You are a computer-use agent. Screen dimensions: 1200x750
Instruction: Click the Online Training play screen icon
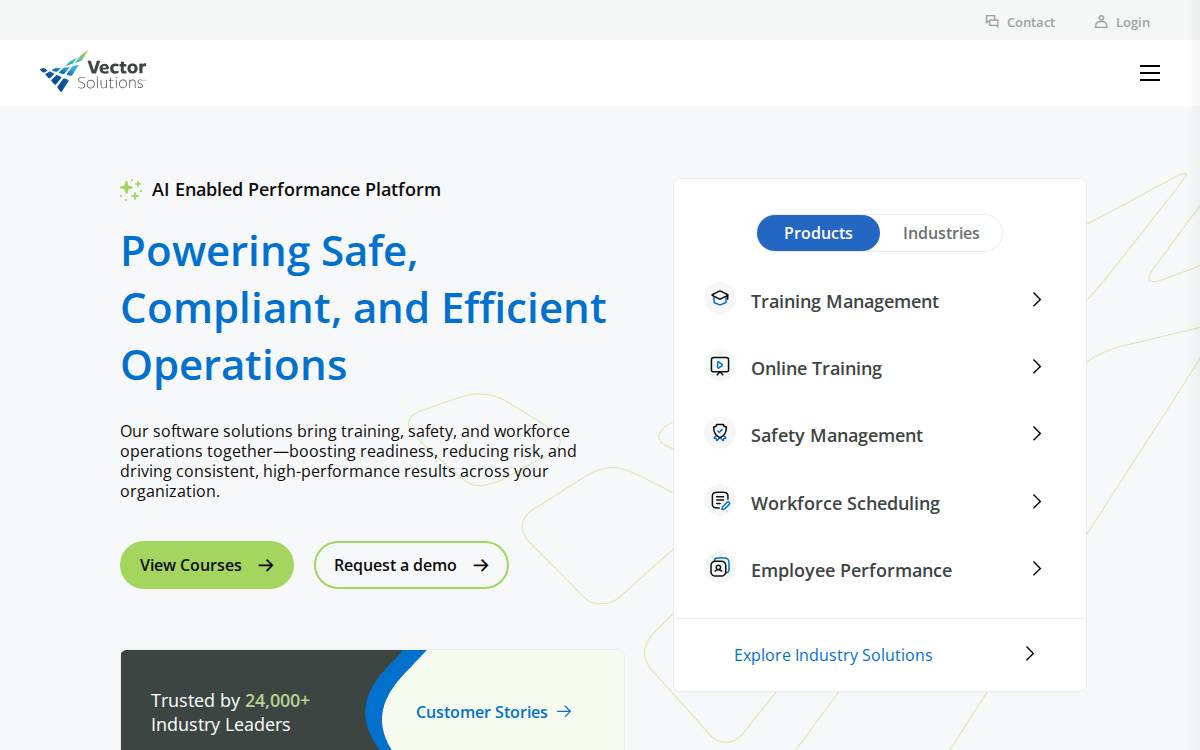(x=720, y=366)
